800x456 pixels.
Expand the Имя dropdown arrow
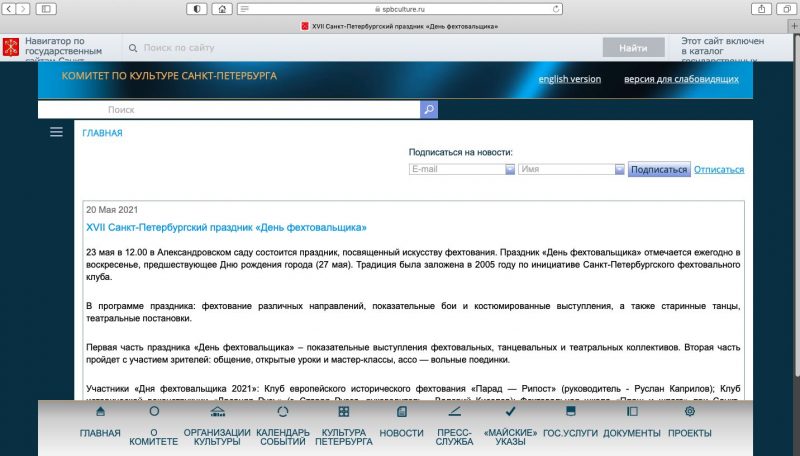(620, 169)
